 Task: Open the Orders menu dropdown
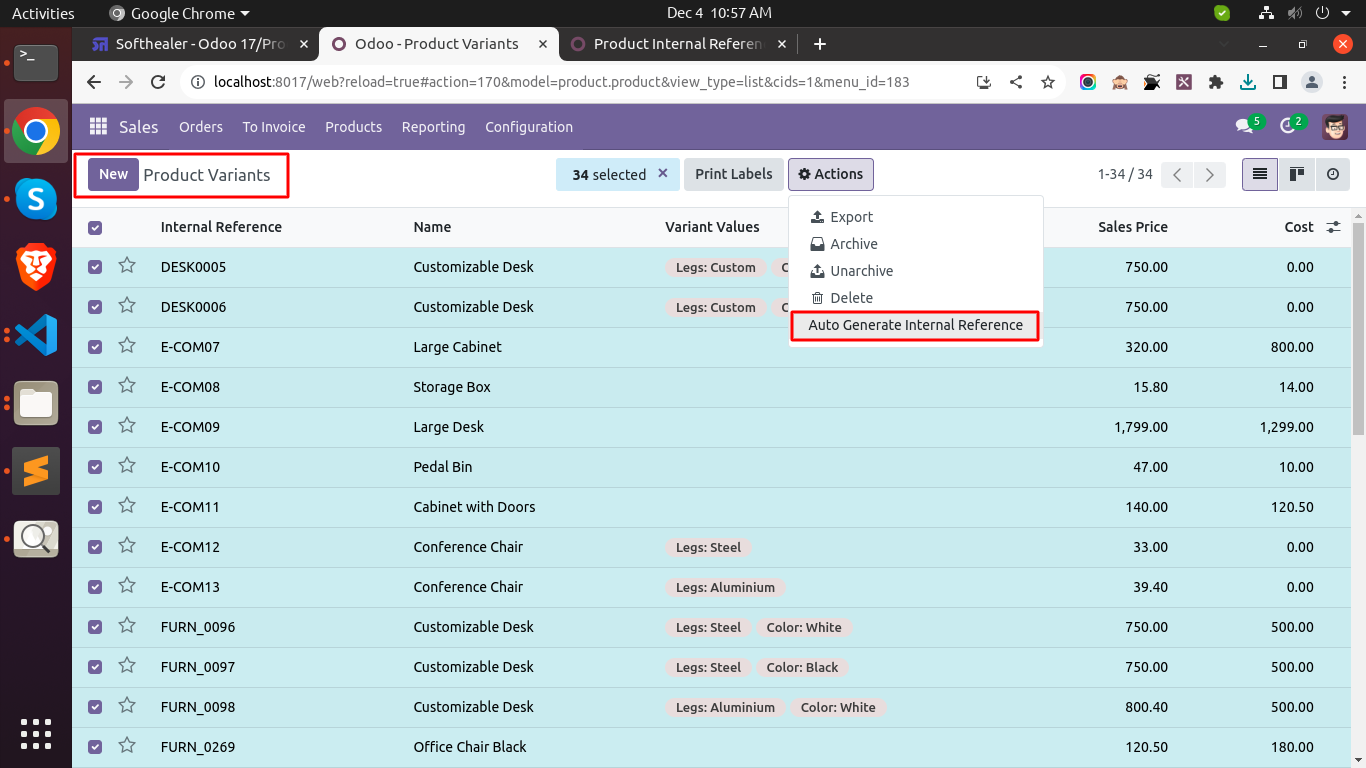click(x=201, y=127)
